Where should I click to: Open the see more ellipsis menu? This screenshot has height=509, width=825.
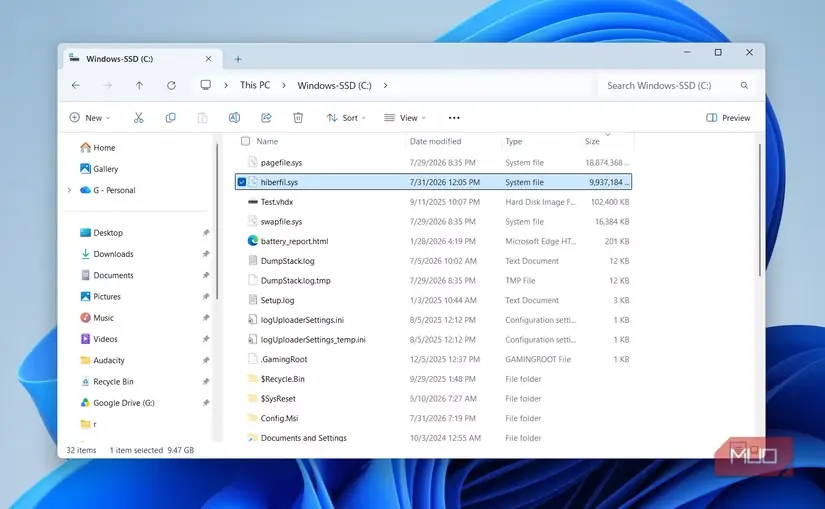454,118
